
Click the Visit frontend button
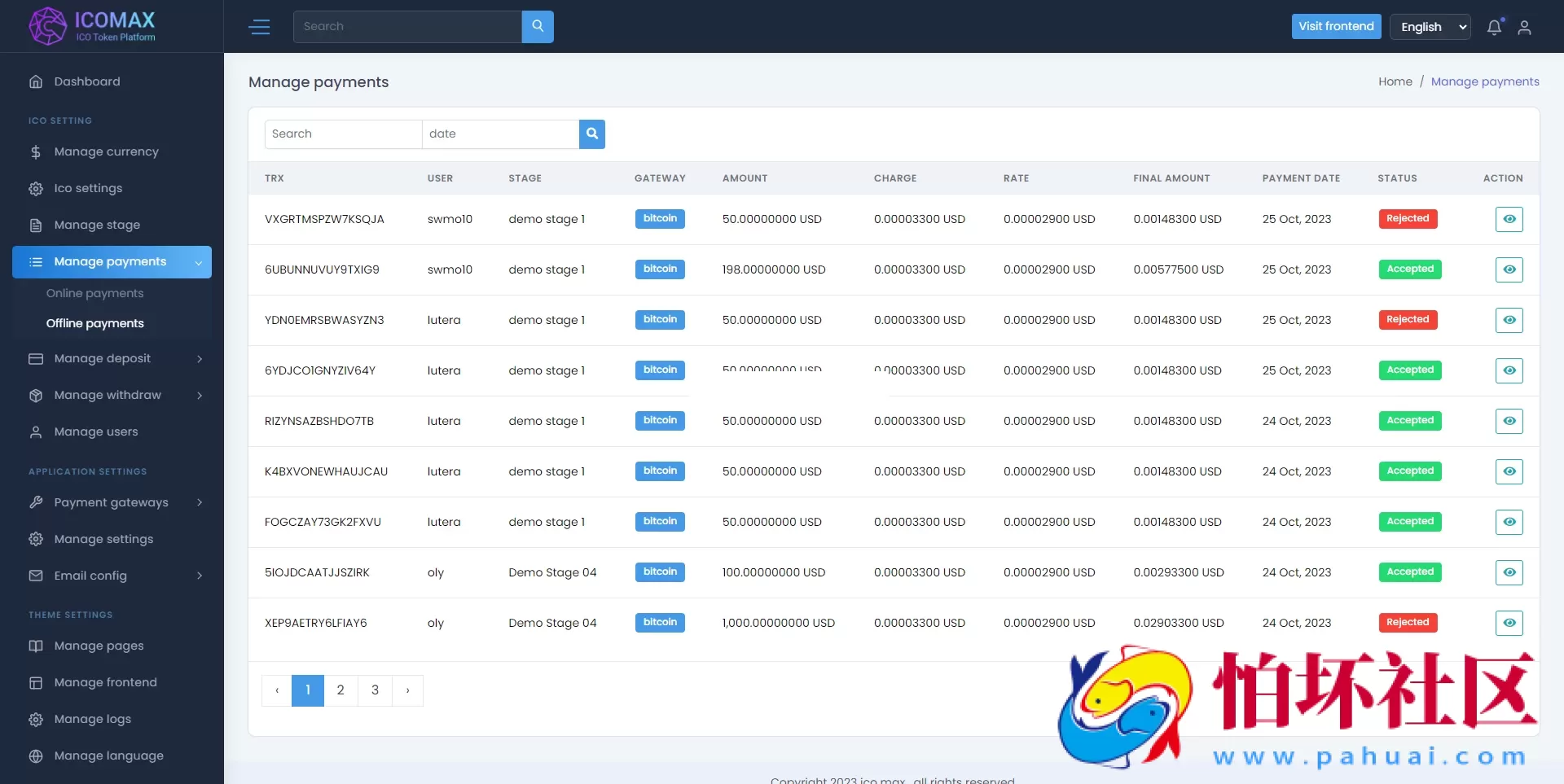point(1336,26)
